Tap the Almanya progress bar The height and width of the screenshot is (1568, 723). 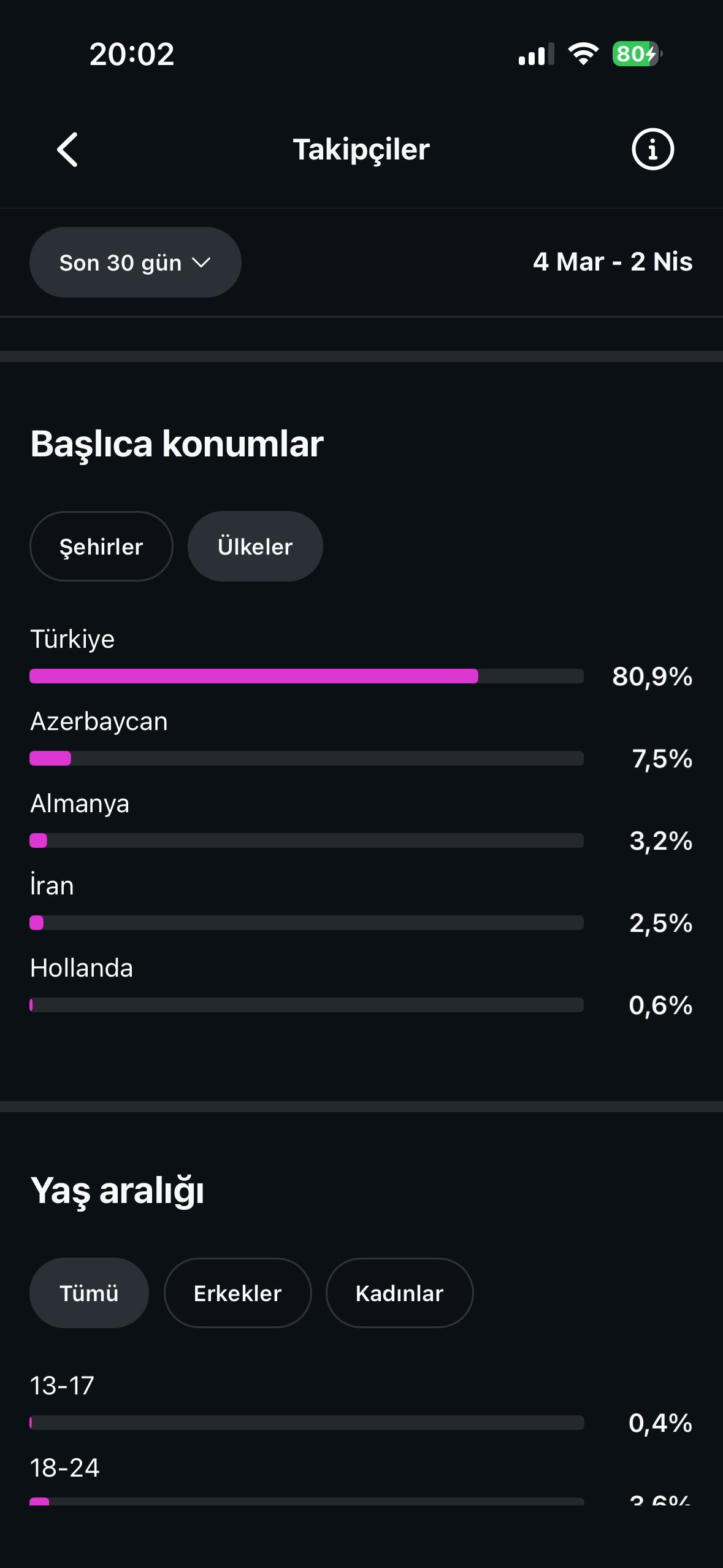click(307, 840)
